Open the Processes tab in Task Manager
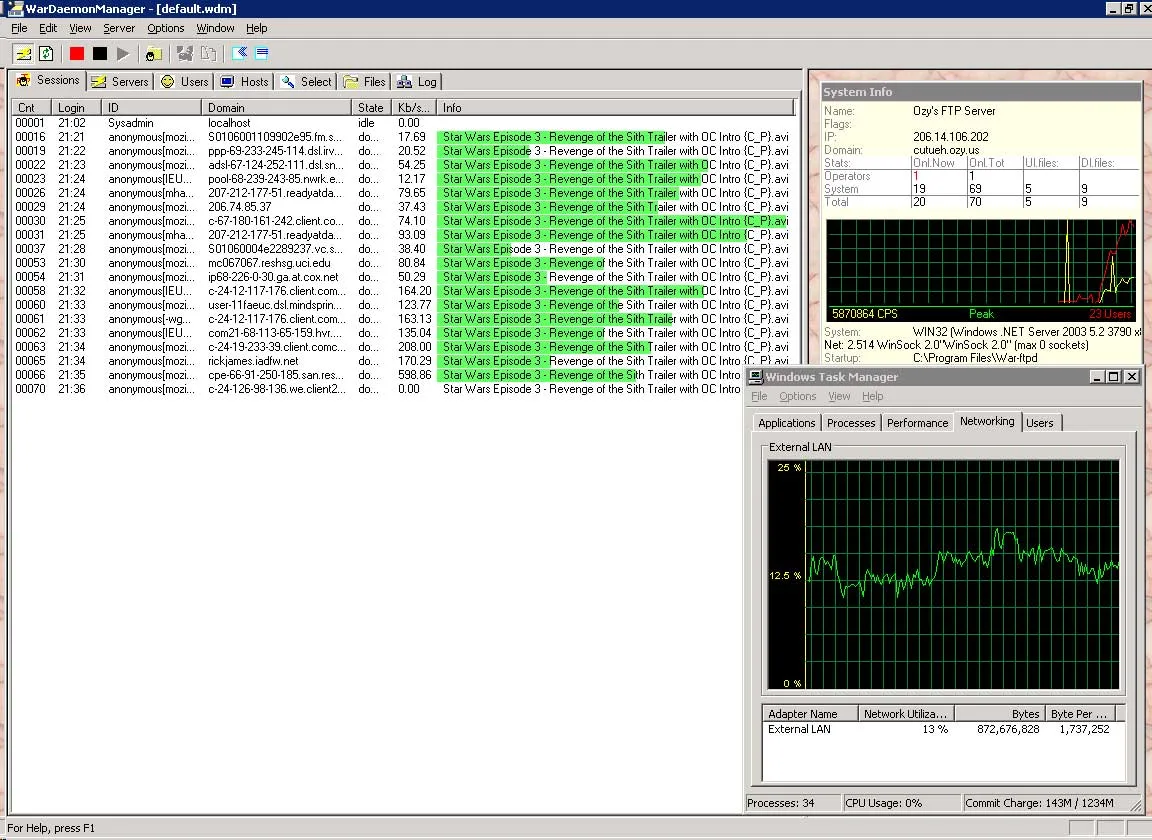 [851, 423]
